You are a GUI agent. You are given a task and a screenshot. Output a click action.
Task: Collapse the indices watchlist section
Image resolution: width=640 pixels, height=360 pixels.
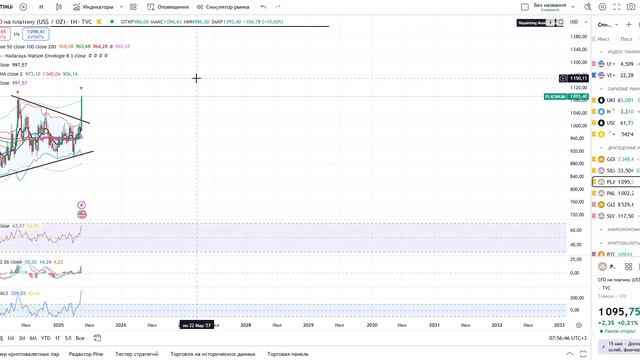pyautogui.click(x=601, y=52)
